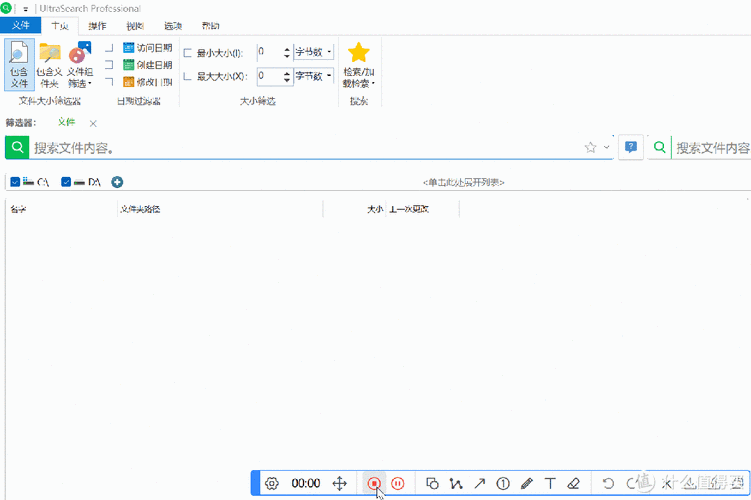This screenshot has height=500, width=751.
Task: Open the 最大大小 unit dropdown (字节数)
Action: point(314,76)
